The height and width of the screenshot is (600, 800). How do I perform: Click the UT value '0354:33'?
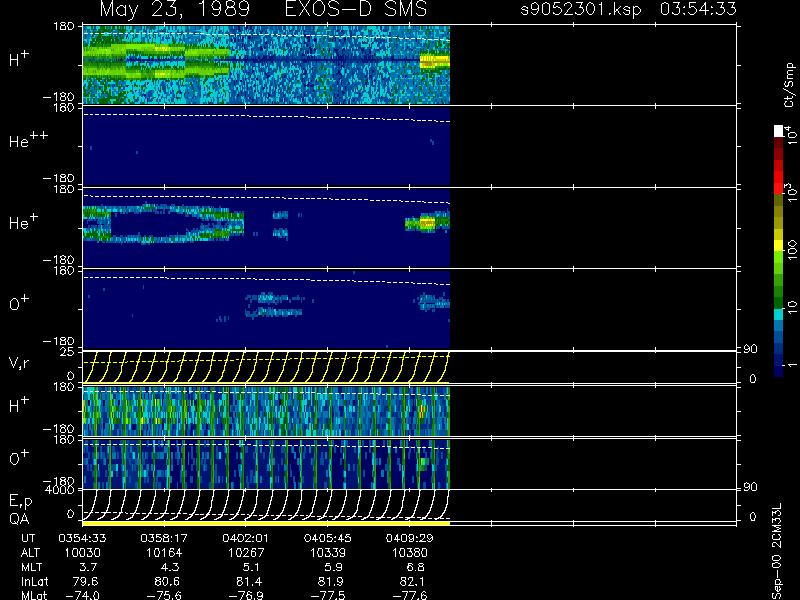tap(82, 538)
